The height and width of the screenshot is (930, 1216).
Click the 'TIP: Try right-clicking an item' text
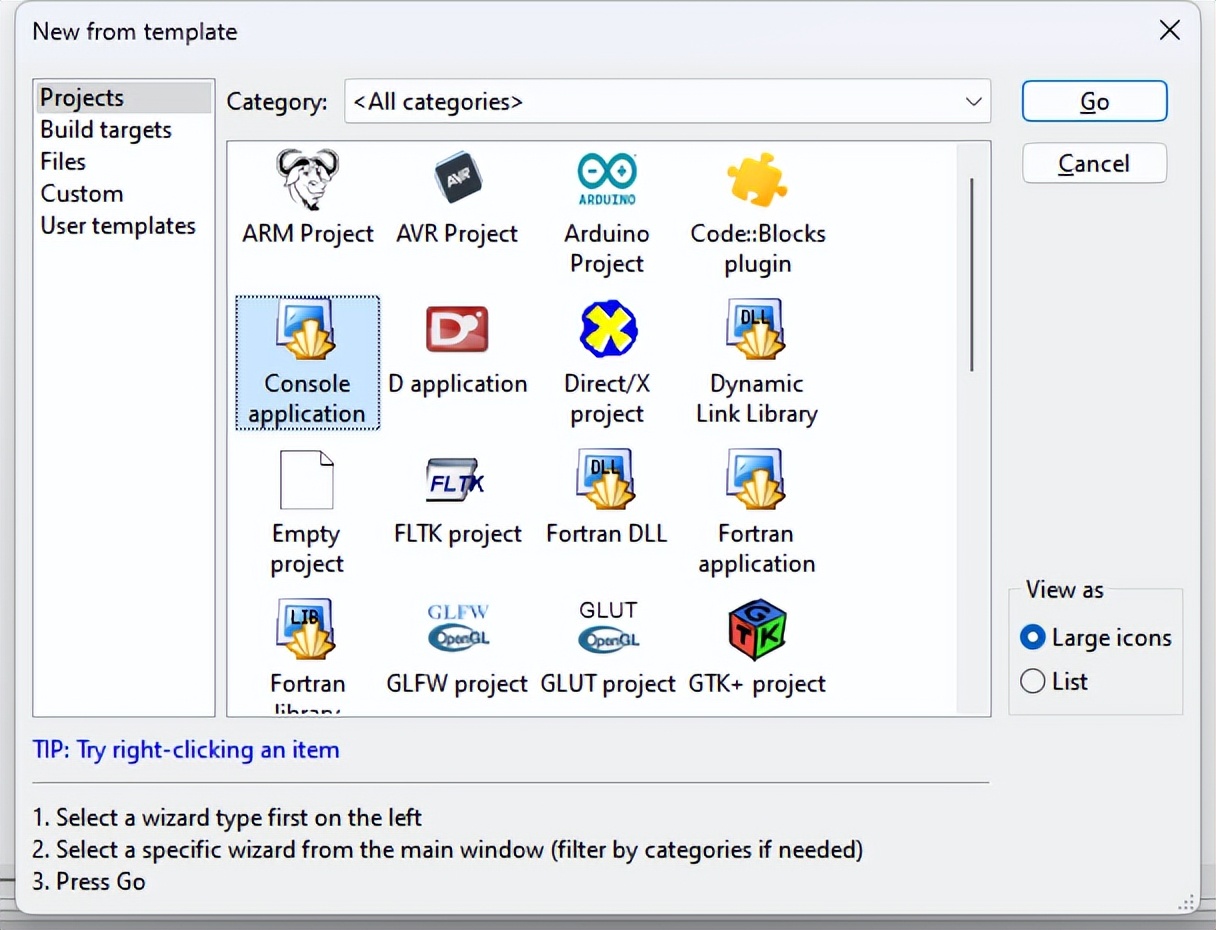coord(186,750)
